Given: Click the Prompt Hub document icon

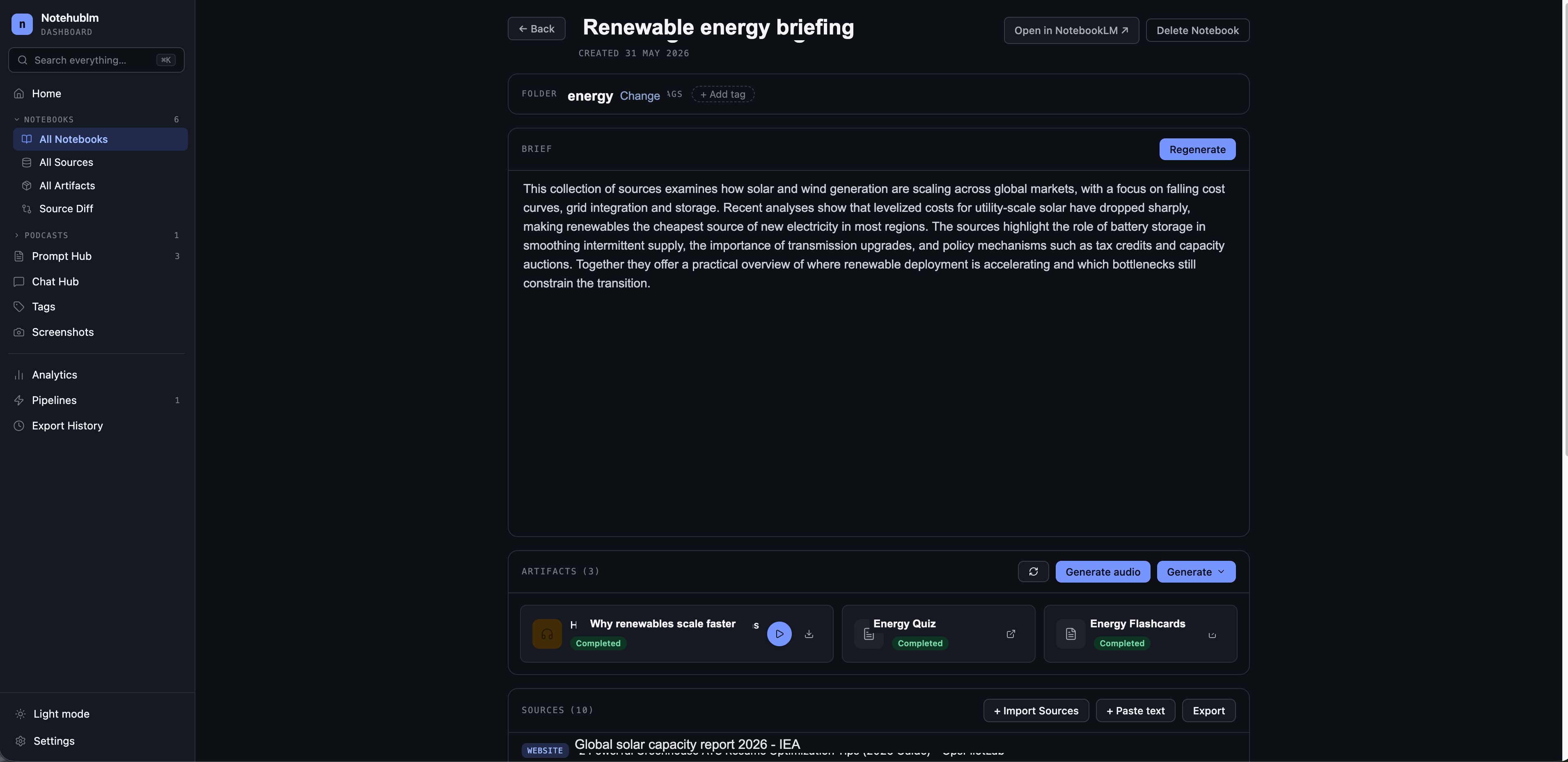Looking at the screenshot, I should coord(19,256).
